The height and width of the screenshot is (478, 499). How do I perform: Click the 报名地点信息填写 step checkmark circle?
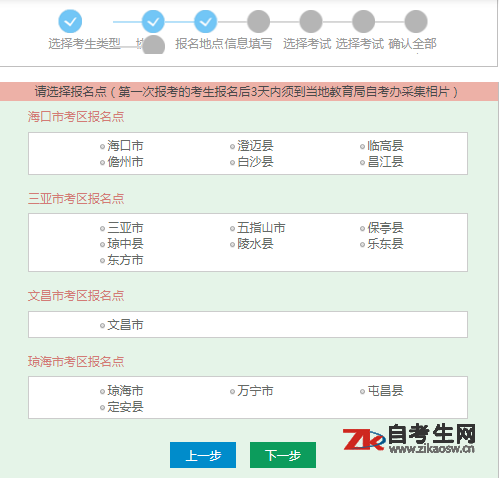pyautogui.click(x=206, y=22)
